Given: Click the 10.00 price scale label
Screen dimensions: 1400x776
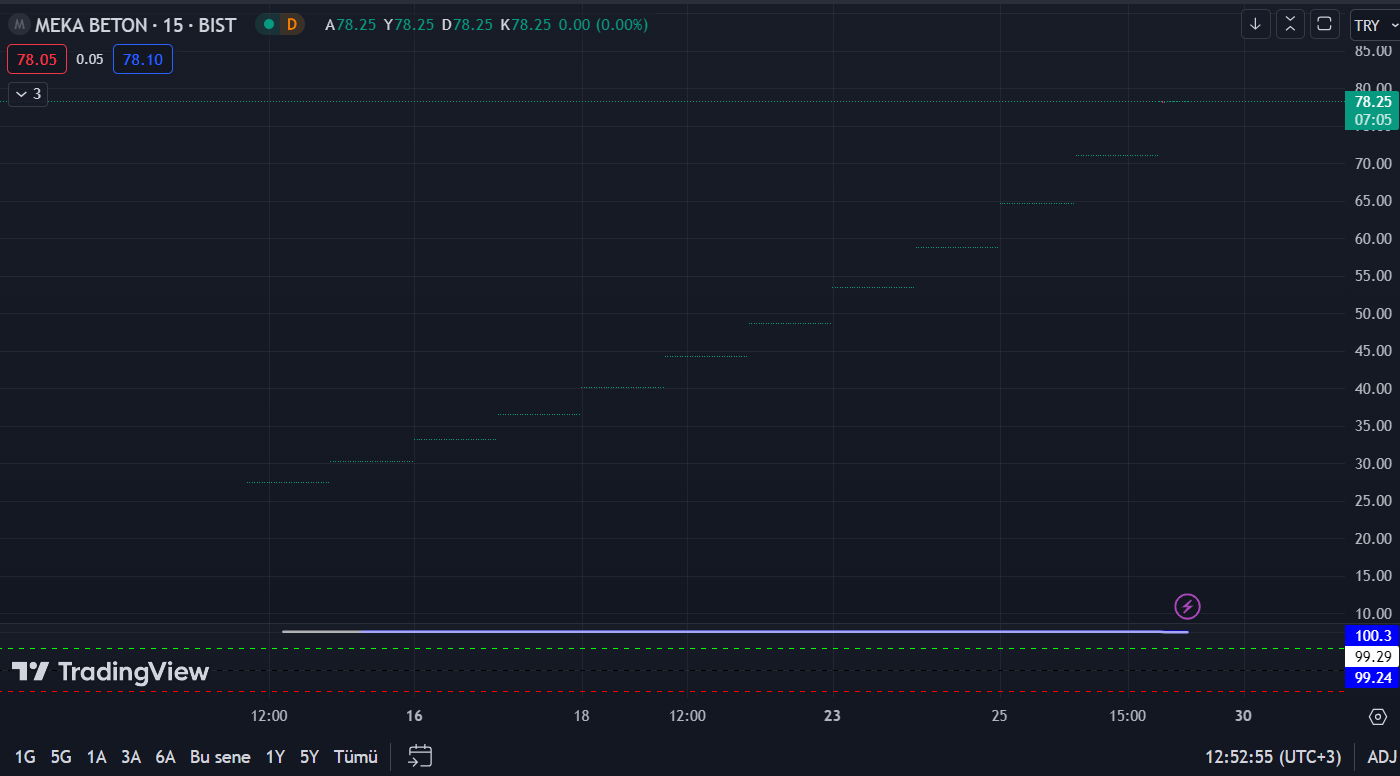Looking at the screenshot, I should click(x=1373, y=613).
